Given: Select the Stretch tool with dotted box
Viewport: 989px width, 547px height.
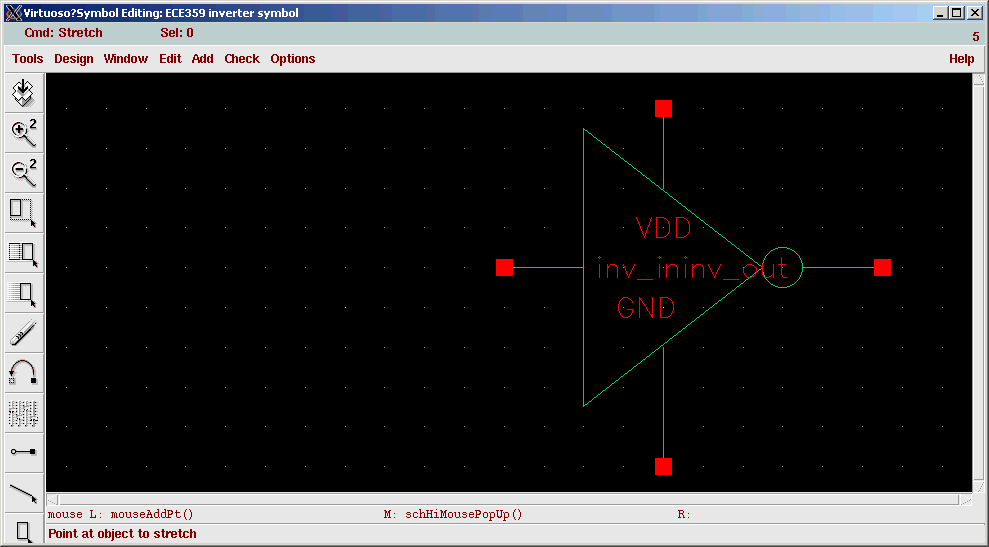Looking at the screenshot, I should pos(23,213).
